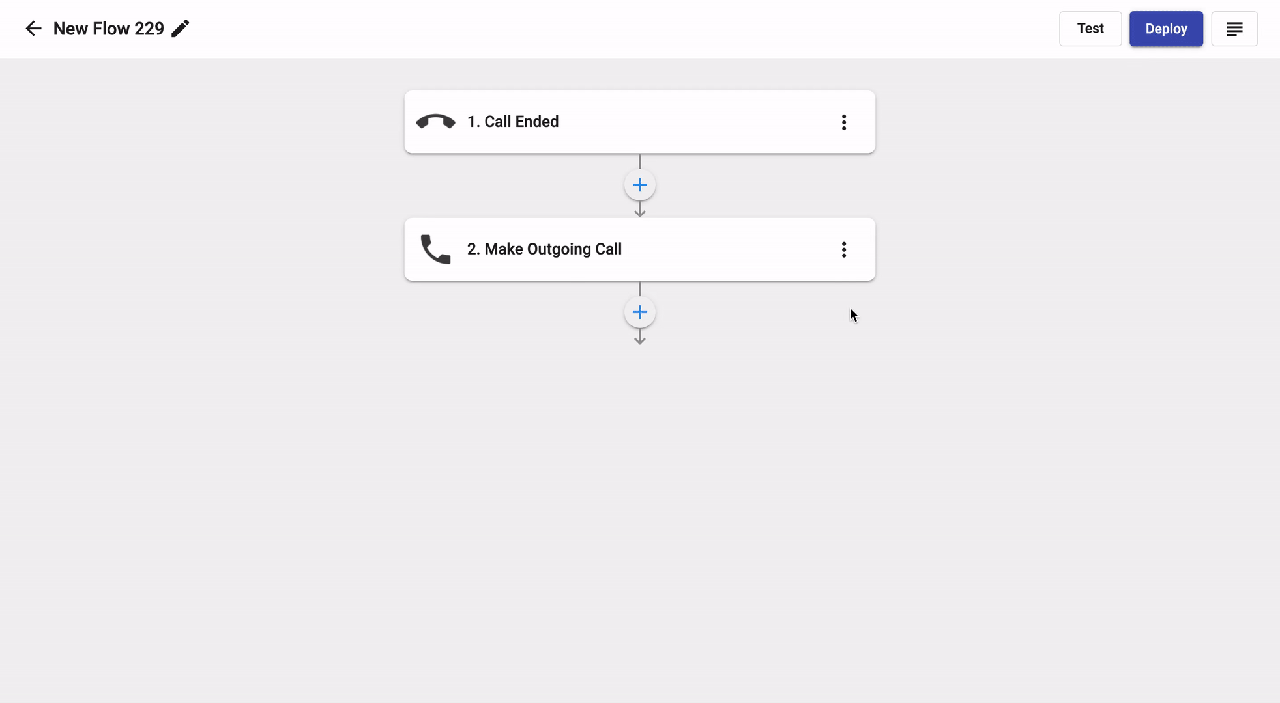Deploy the flow with the Deploy button
The height and width of the screenshot is (703, 1280).
pyautogui.click(x=1166, y=29)
